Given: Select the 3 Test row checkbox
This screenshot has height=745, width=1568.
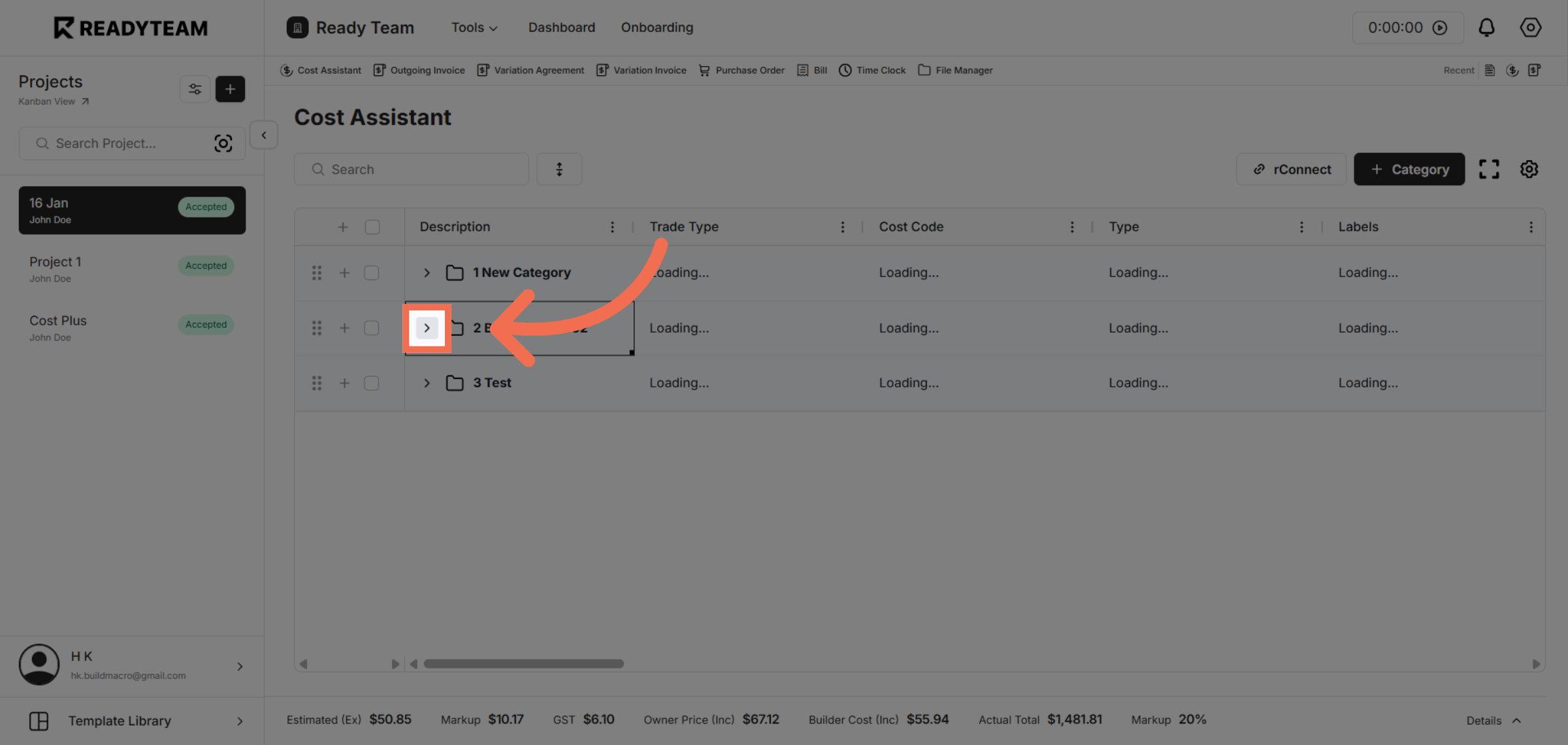Looking at the screenshot, I should (372, 383).
